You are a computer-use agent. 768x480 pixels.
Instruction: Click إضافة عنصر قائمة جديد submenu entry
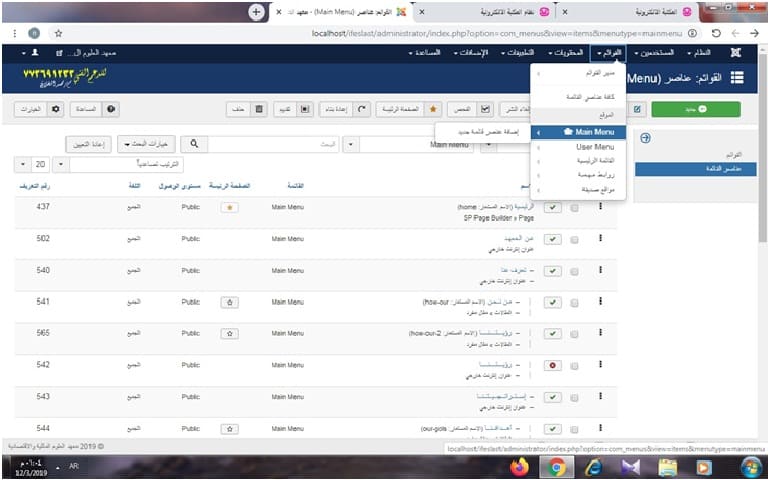pyautogui.click(x=488, y=132)
